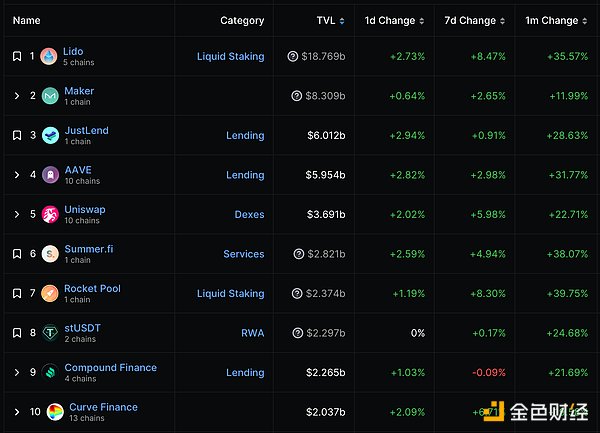Click question mark icon beside Lido's TVL
This screenshot has height=433, width=600.
[293, 57]
